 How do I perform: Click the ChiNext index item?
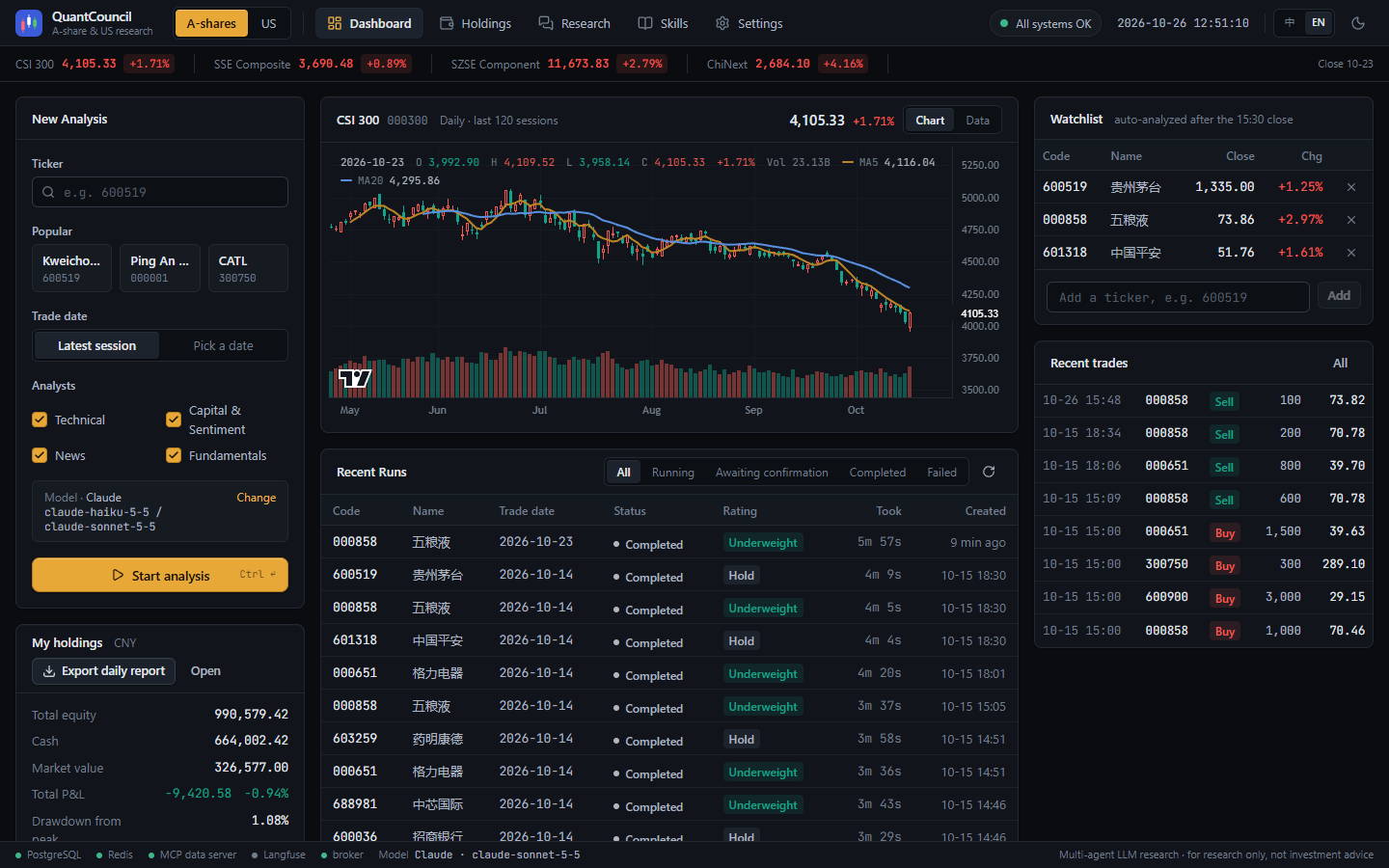(x=787, y=64)
